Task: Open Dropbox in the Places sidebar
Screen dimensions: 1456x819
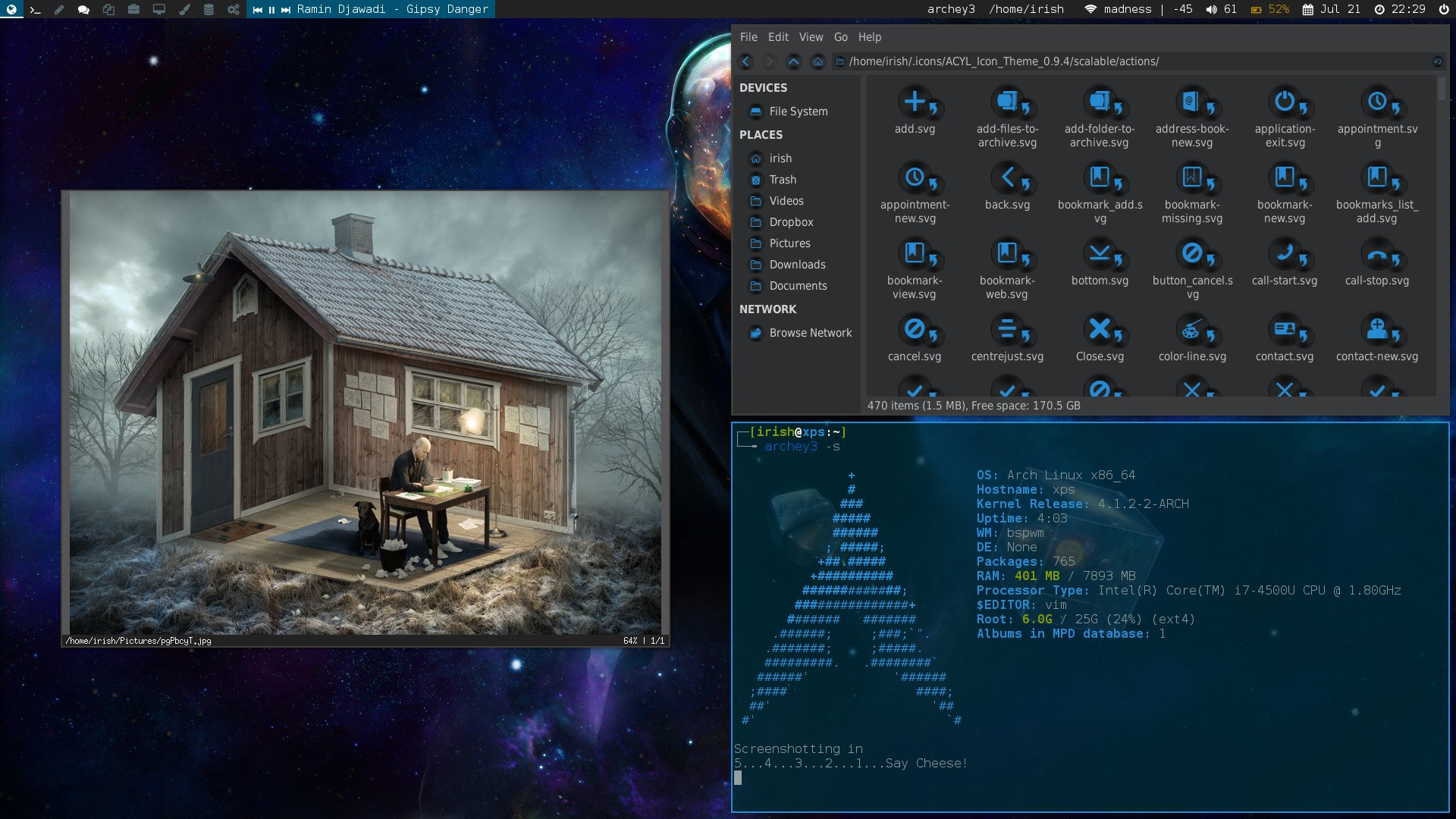Action: (x=791, y=222)
